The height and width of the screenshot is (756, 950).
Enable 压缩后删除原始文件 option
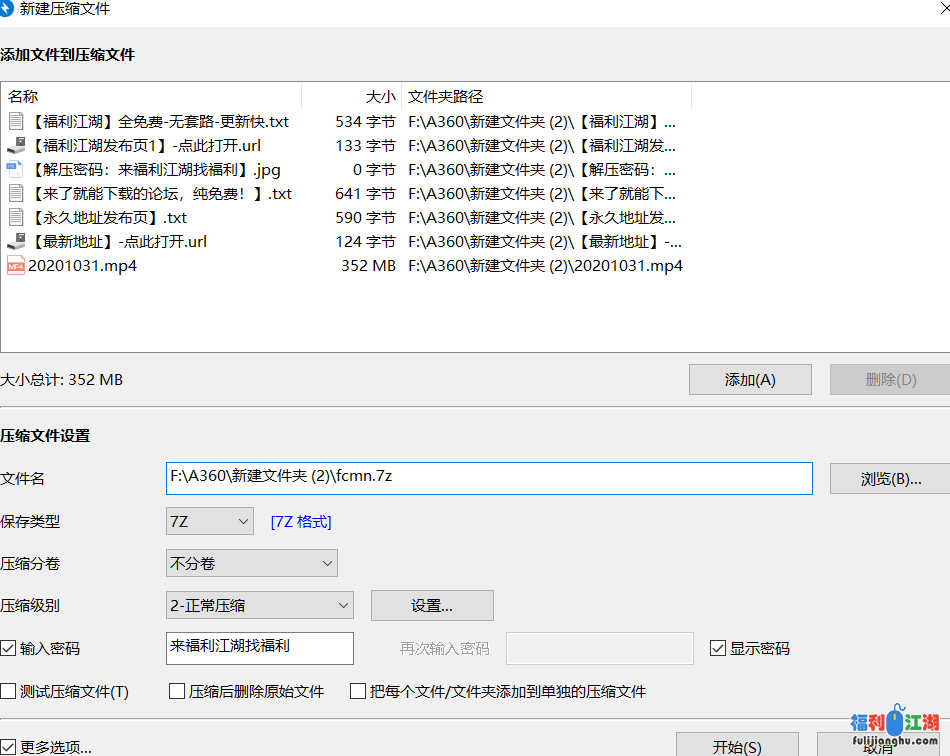click(177, 691)
